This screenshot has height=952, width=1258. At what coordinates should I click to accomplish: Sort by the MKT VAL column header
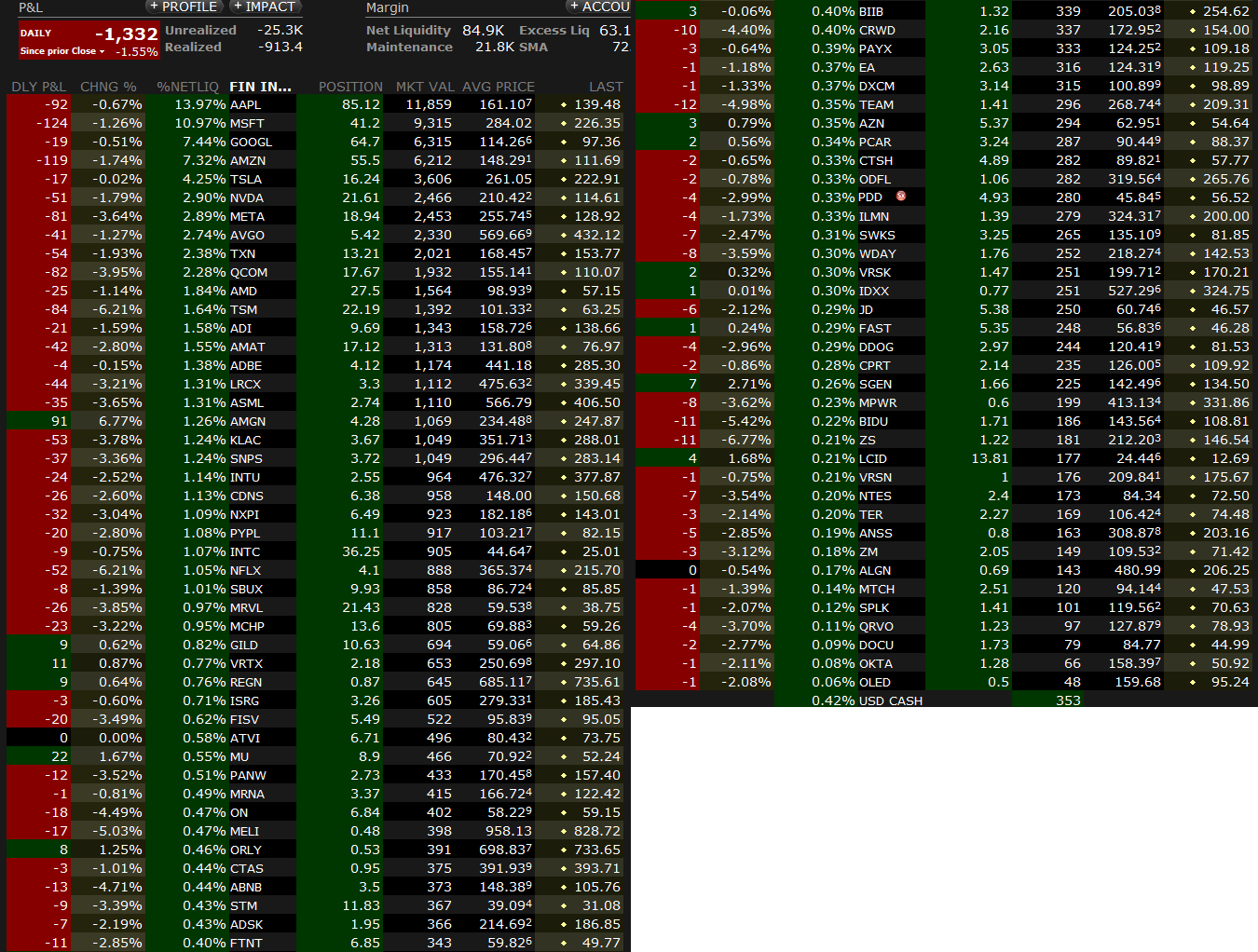pos(423,87)
